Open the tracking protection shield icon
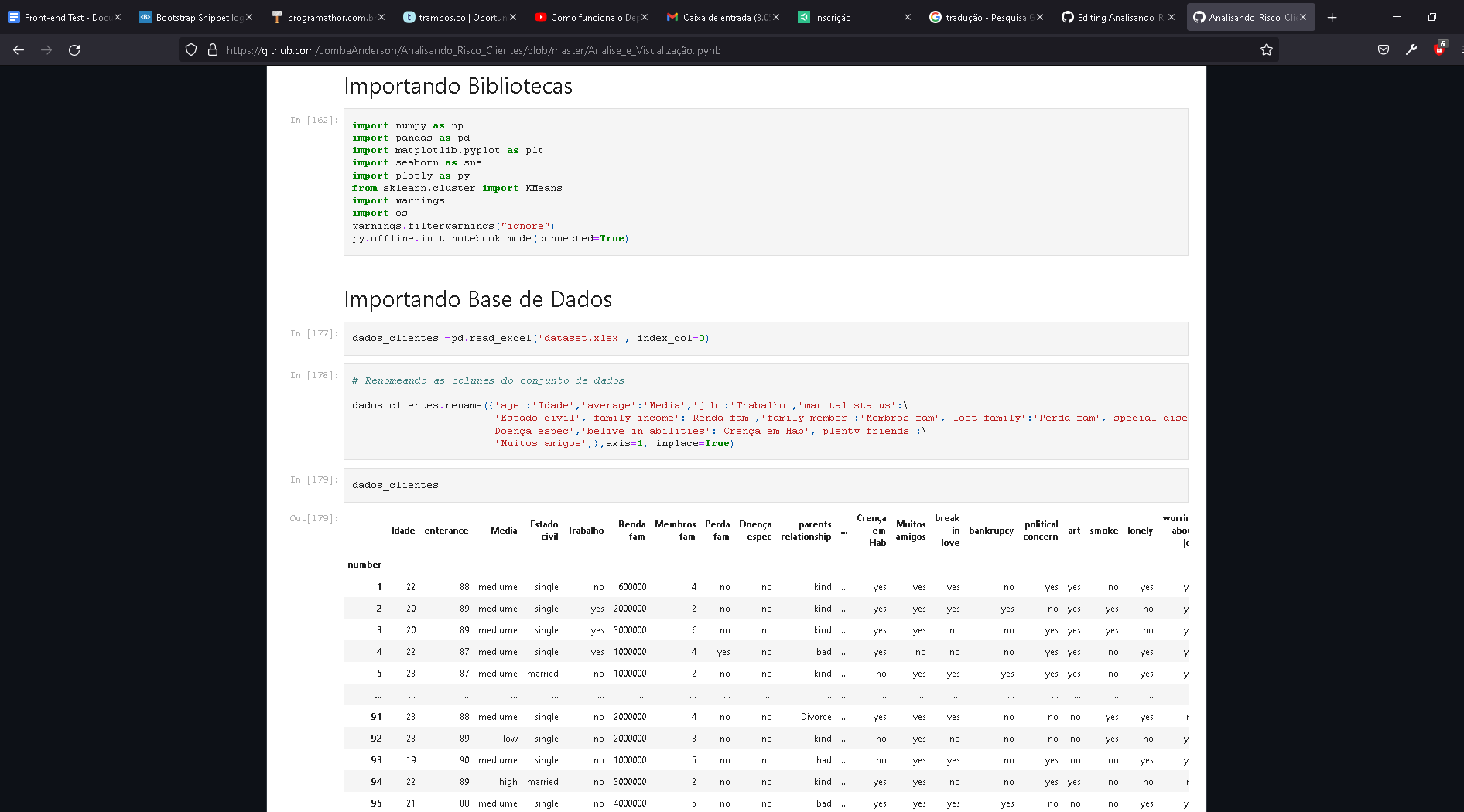This screenshot has height=812, width=1464. pyautogui.click(x=191, y=50)
